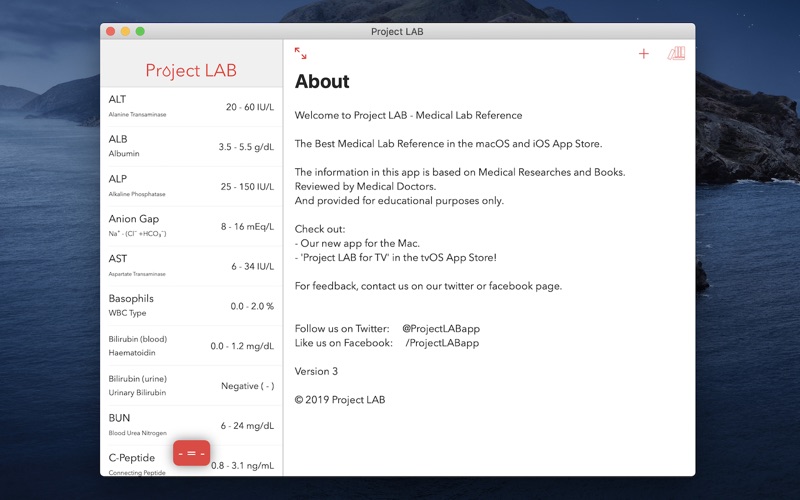Select the ALB Albumin row
This screenshot has width=800, height=500.
(x=191, y=146)
